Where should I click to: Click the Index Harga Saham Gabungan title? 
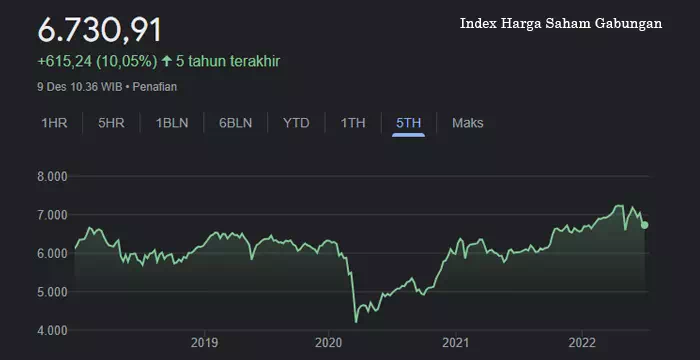pos(561,24)
